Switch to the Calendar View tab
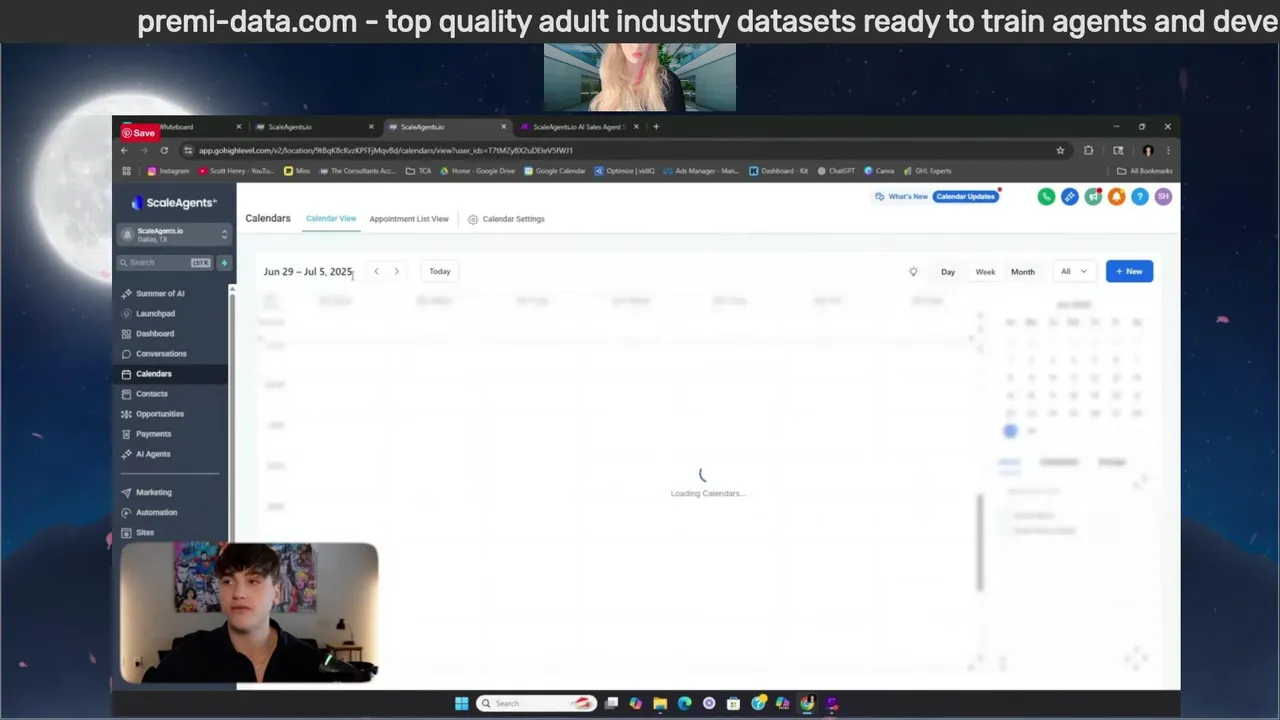The height and width of the screenshot is (720, 1280). point(331,218)
